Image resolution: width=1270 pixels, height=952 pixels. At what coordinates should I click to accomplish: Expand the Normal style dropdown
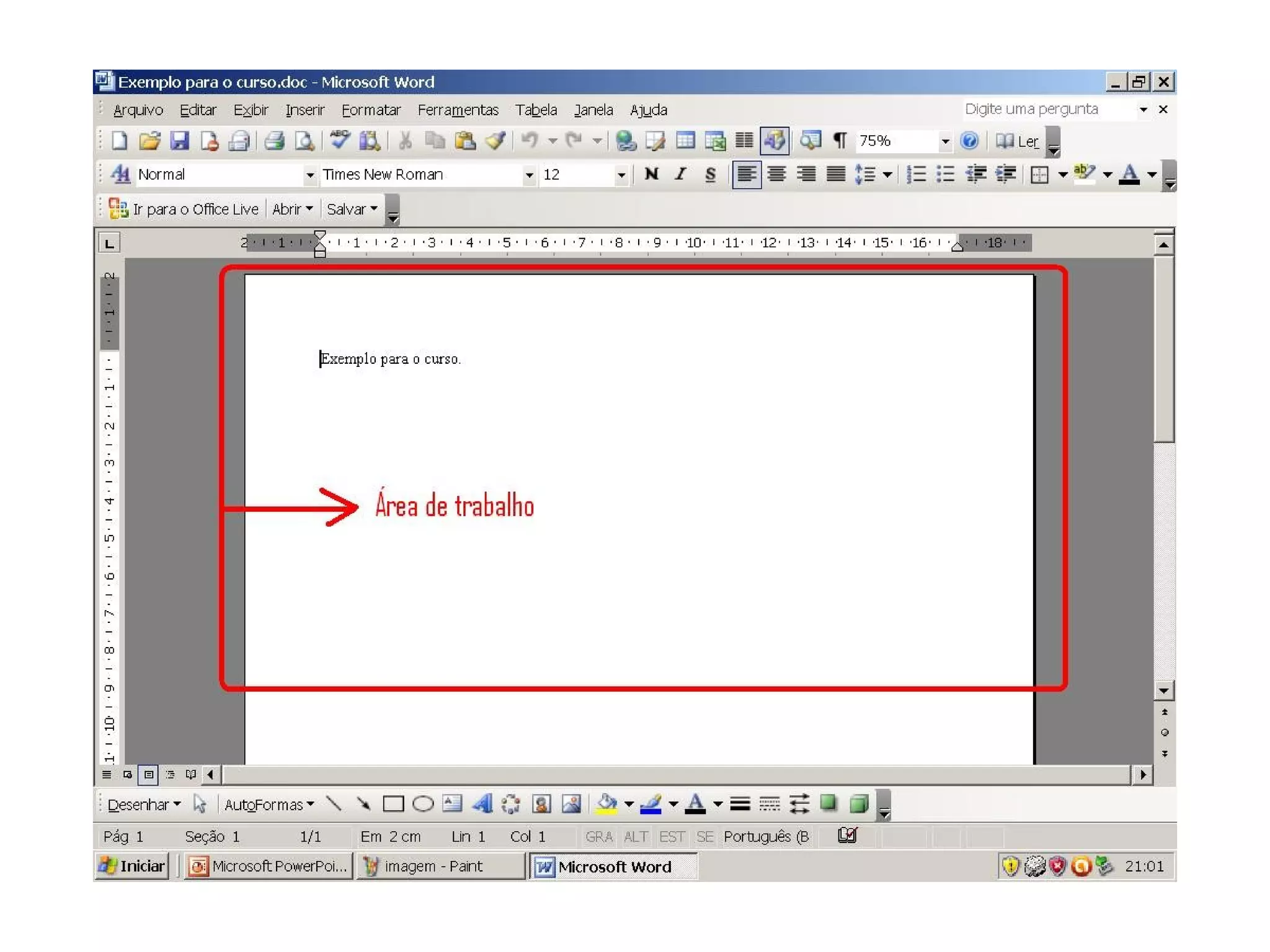pos(310,175)
